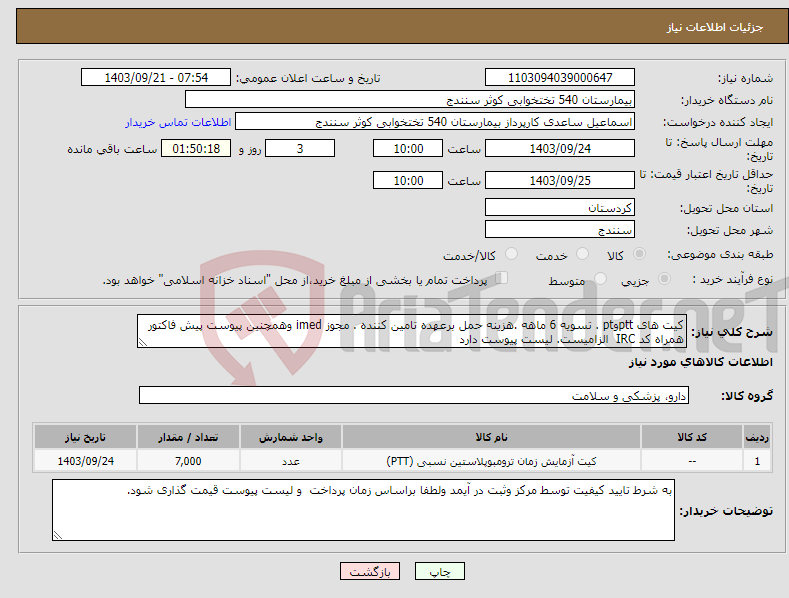Open اطلاعات تماس خریدار link
The width and height of the screenshot is (789, 598).
coord(178,122)
